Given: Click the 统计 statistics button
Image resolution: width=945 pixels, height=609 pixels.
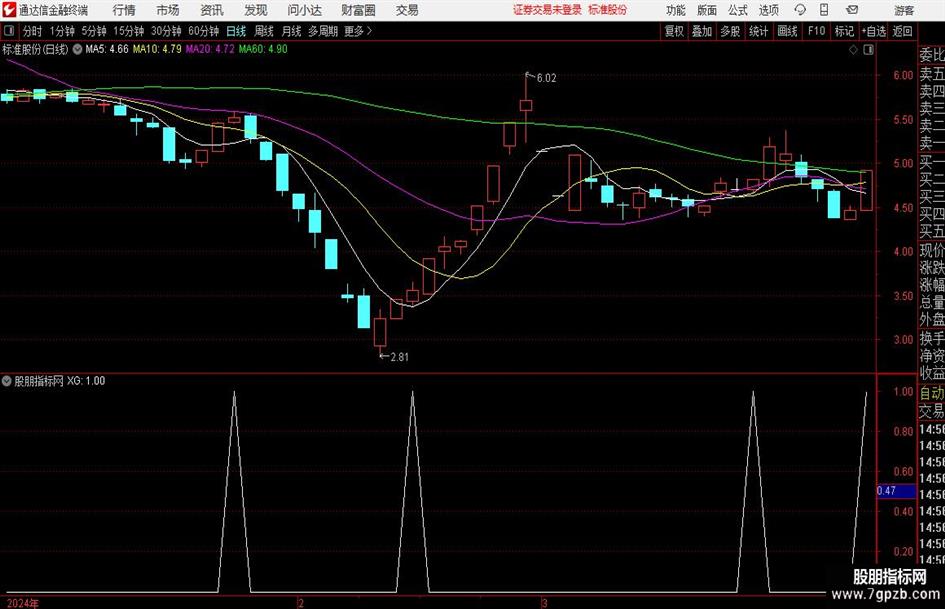Looking at the screenshot, I should tap(758, 31).
